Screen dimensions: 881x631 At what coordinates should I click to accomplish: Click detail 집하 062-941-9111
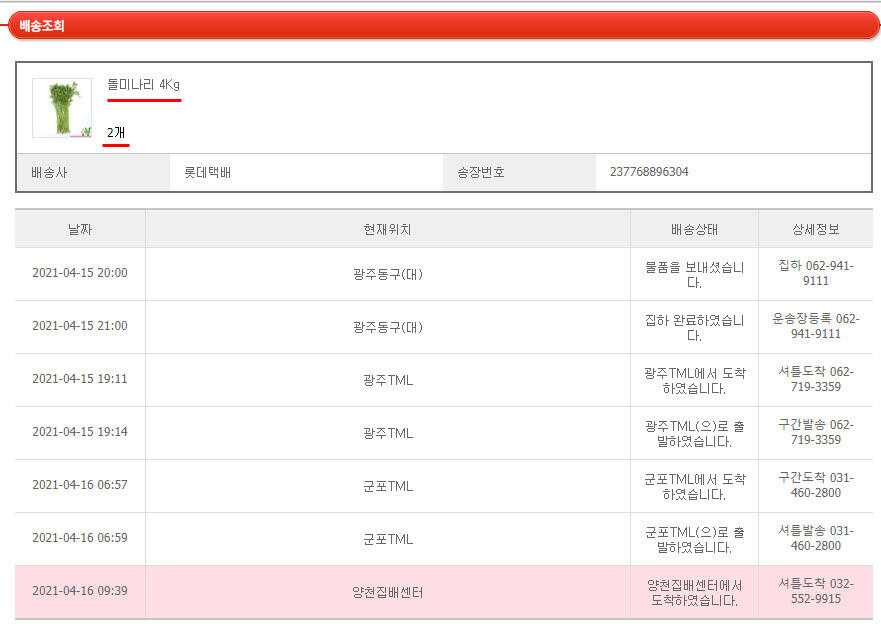tap(816, 273)
